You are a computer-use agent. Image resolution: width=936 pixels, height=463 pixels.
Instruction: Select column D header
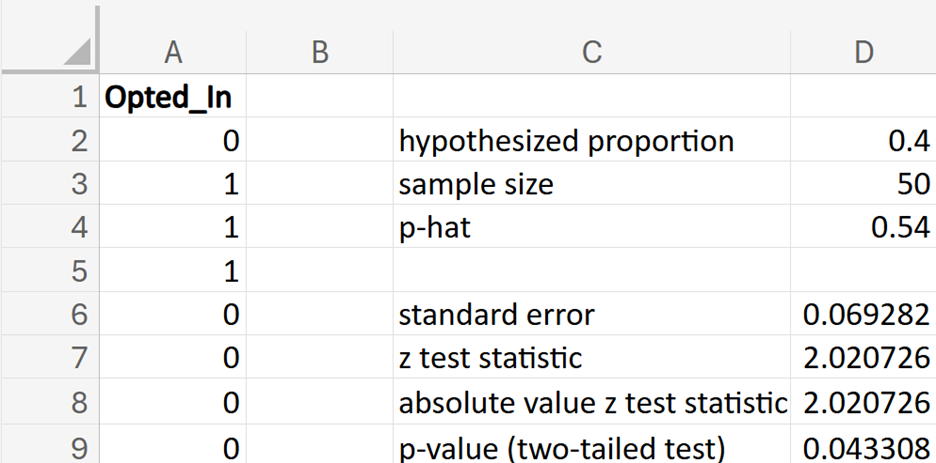863,53
